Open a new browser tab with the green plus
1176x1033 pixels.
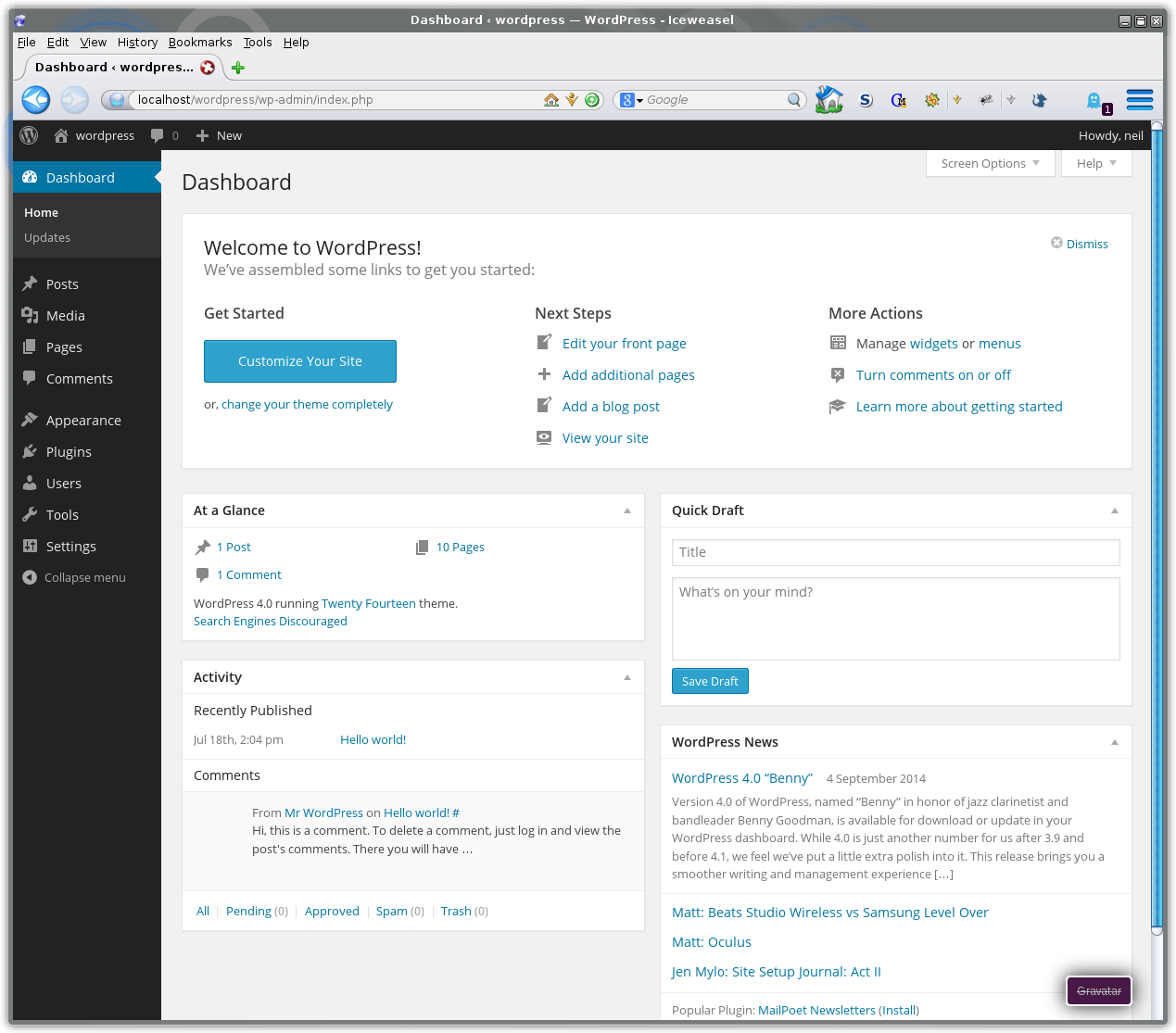[238, 68]
